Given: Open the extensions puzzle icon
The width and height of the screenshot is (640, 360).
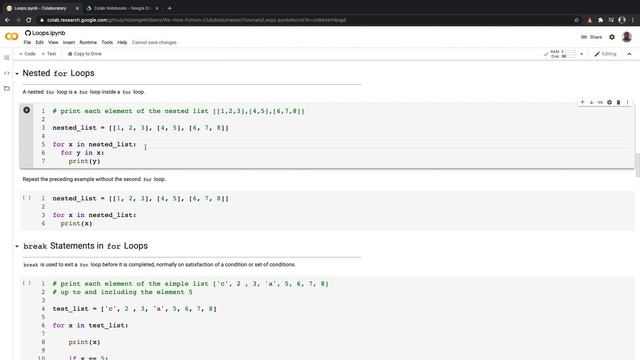Looking at the screenshot, I should (x=600, y=20).
